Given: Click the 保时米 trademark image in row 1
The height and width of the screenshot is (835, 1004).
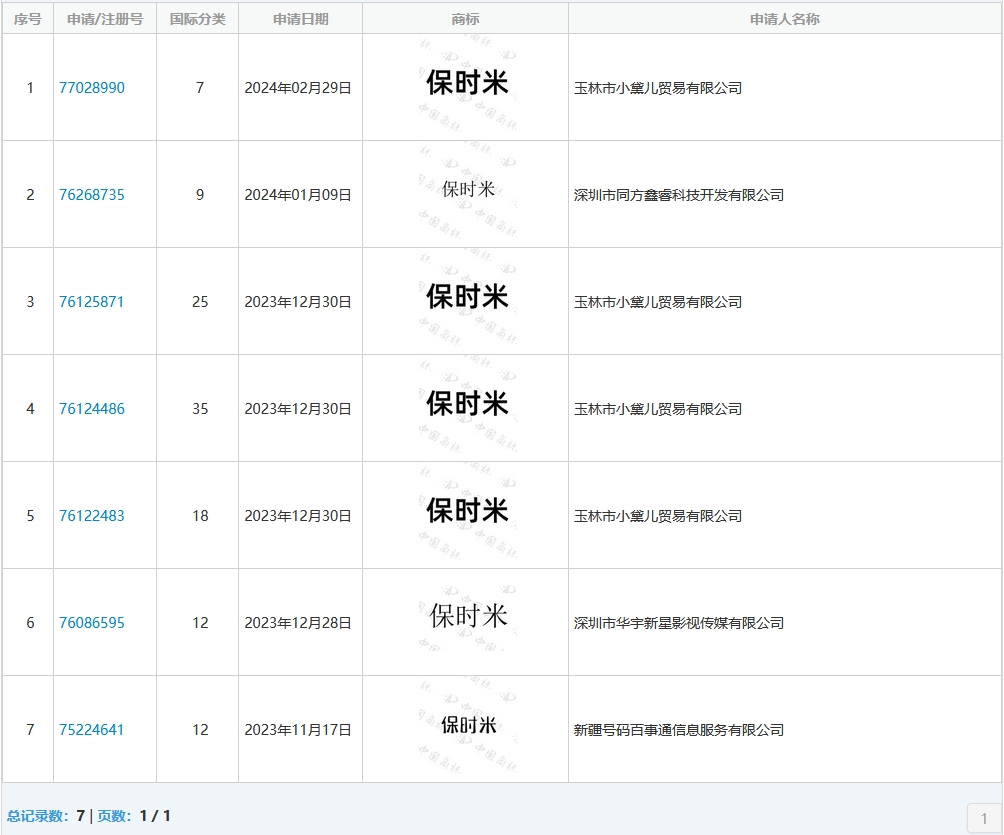Looking at the screenshot, I should 467,85.
